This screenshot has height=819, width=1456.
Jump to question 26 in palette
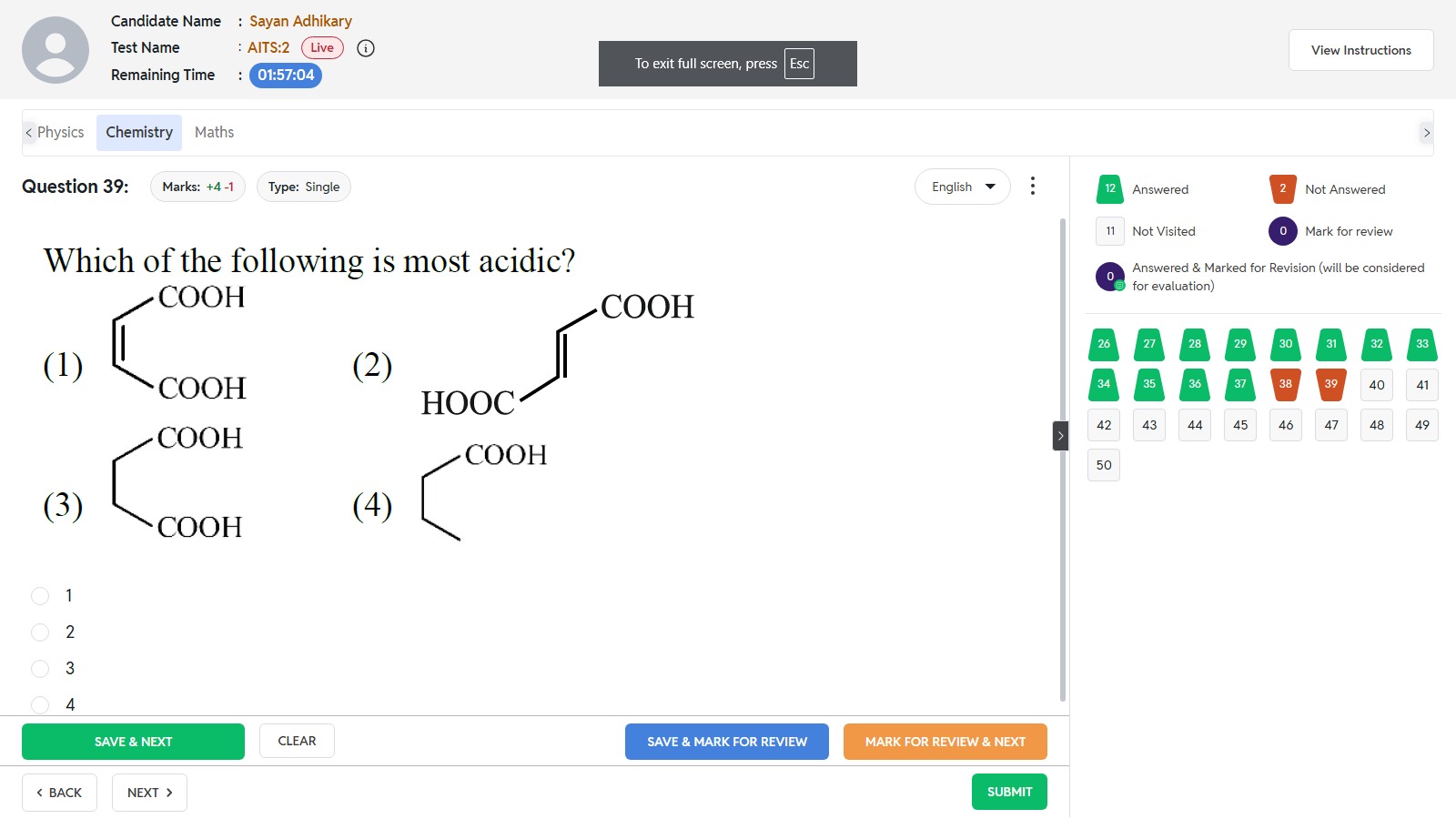point(1104,344)
